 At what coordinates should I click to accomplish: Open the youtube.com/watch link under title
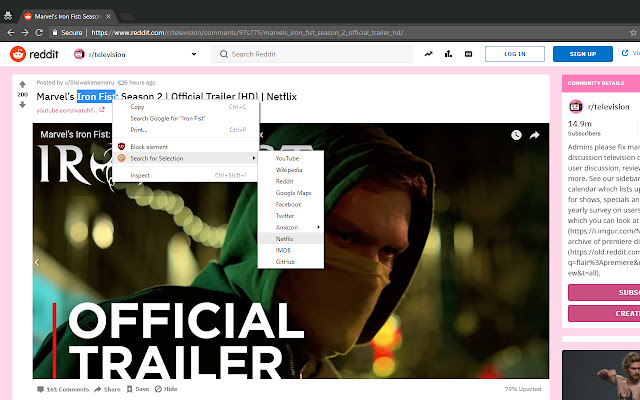(x=70, y=110)
